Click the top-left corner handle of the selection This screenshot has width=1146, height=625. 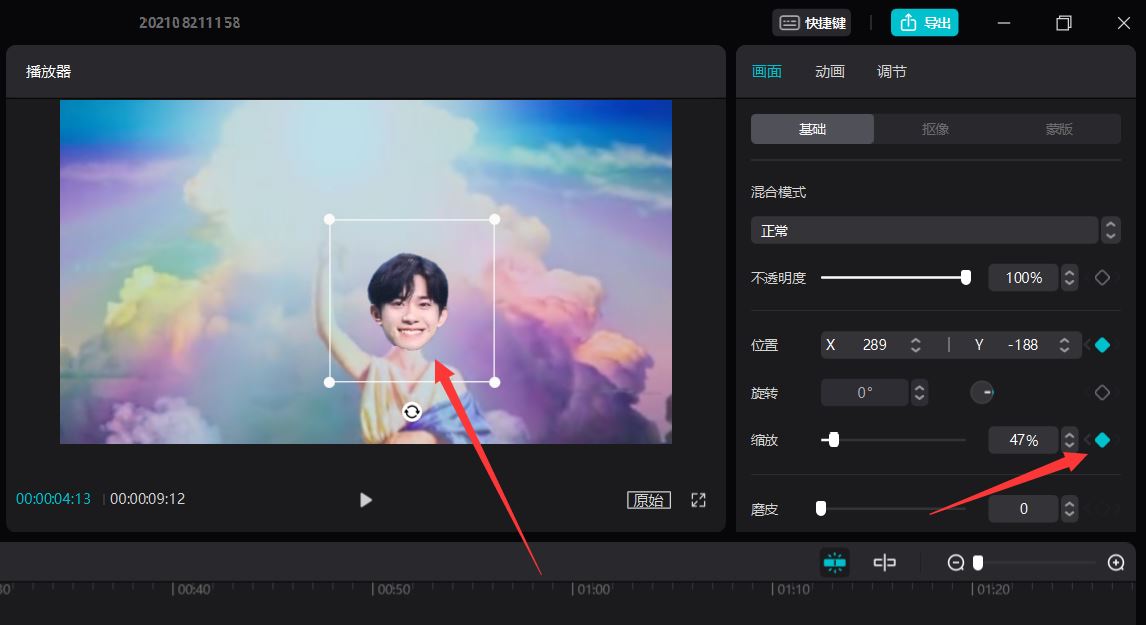330,219
